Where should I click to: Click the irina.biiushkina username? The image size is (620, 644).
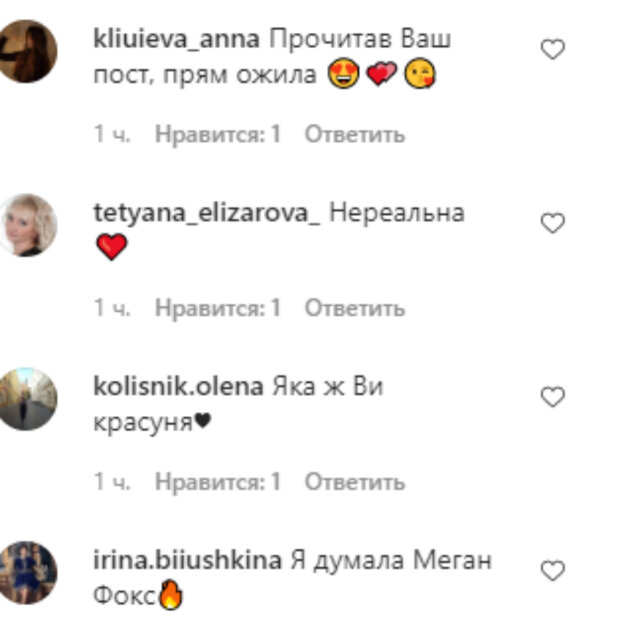click(x=188, y=560)
